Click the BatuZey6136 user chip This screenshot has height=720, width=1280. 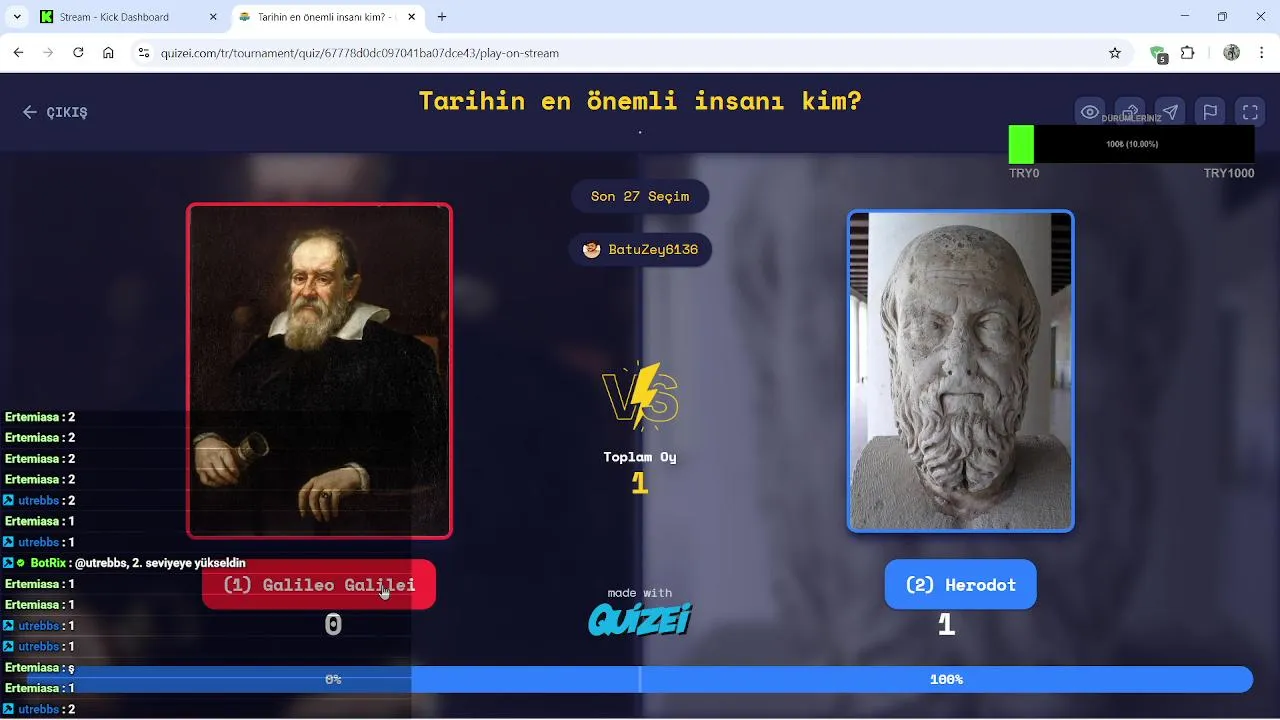click(x=640, y=249)
